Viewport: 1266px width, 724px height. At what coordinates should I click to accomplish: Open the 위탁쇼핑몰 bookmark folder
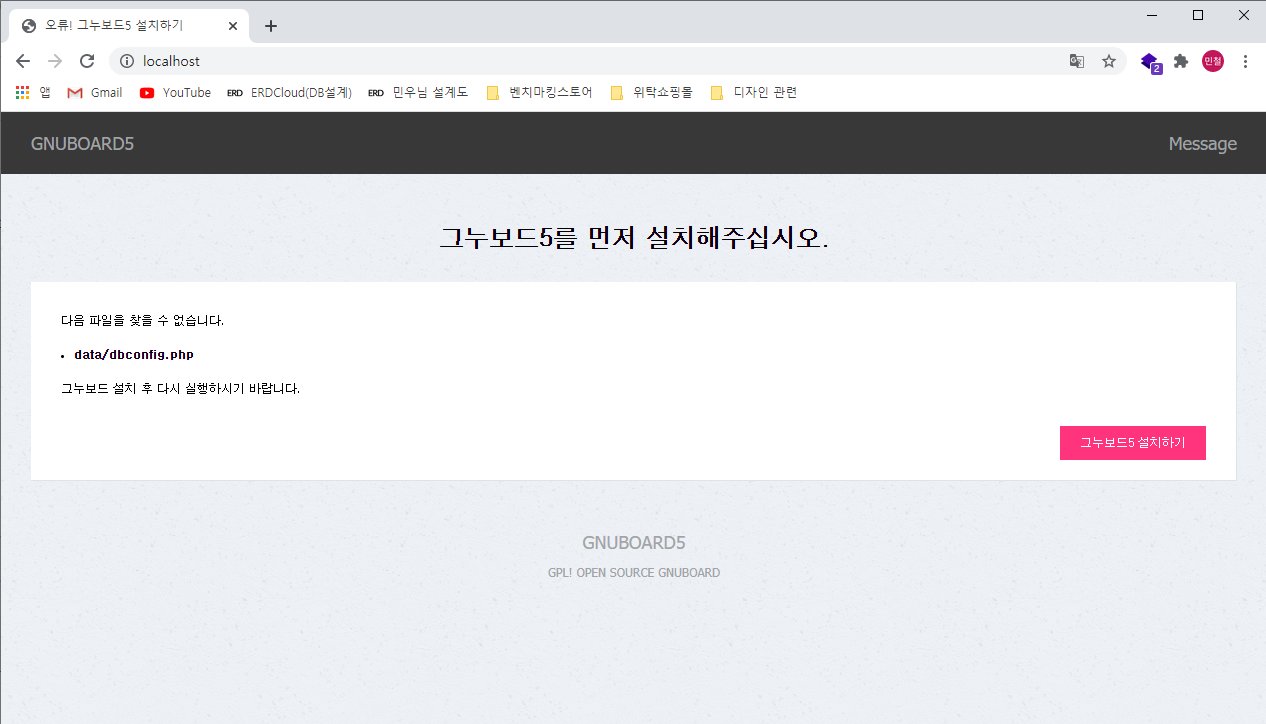pos(651,92)
